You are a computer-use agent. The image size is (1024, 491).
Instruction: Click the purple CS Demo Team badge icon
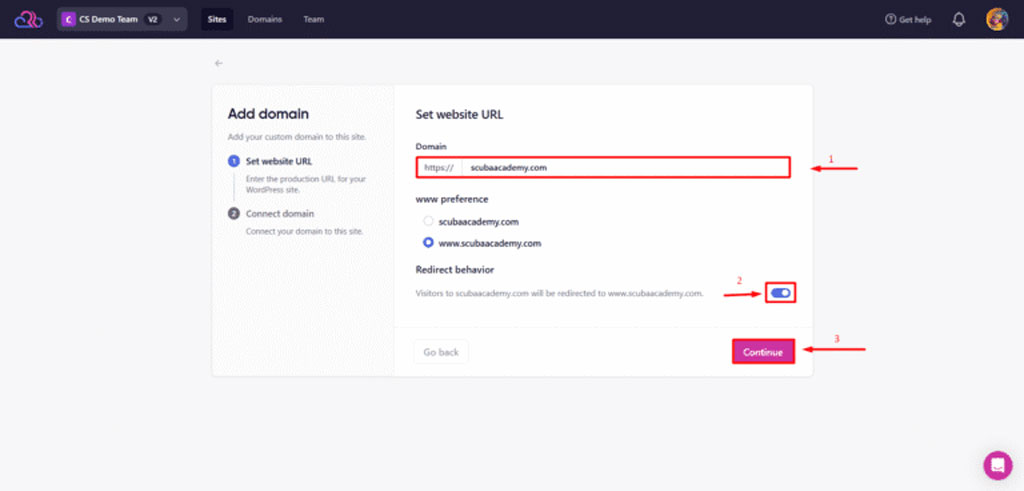(69, 20)
